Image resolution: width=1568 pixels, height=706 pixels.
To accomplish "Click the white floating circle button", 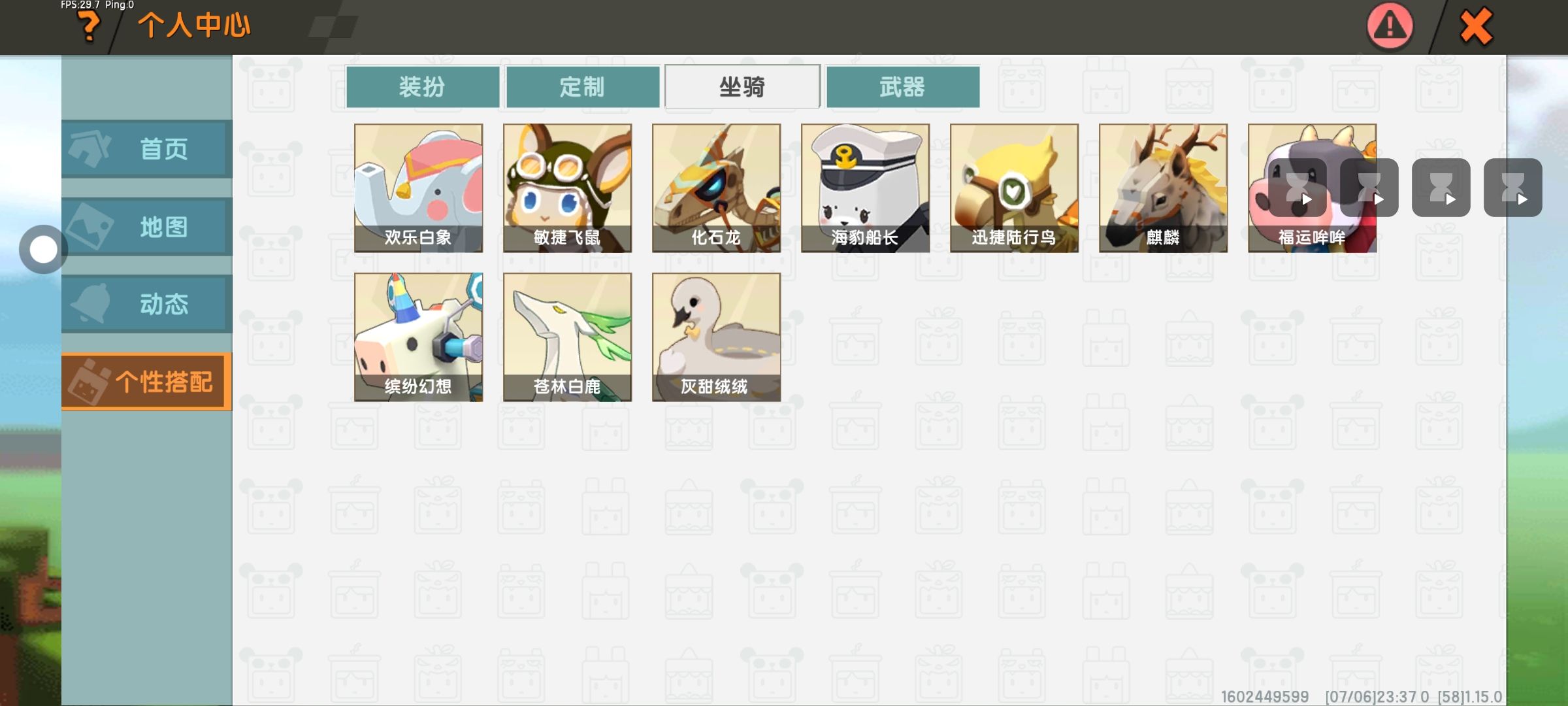I will (x=43, y=249).
